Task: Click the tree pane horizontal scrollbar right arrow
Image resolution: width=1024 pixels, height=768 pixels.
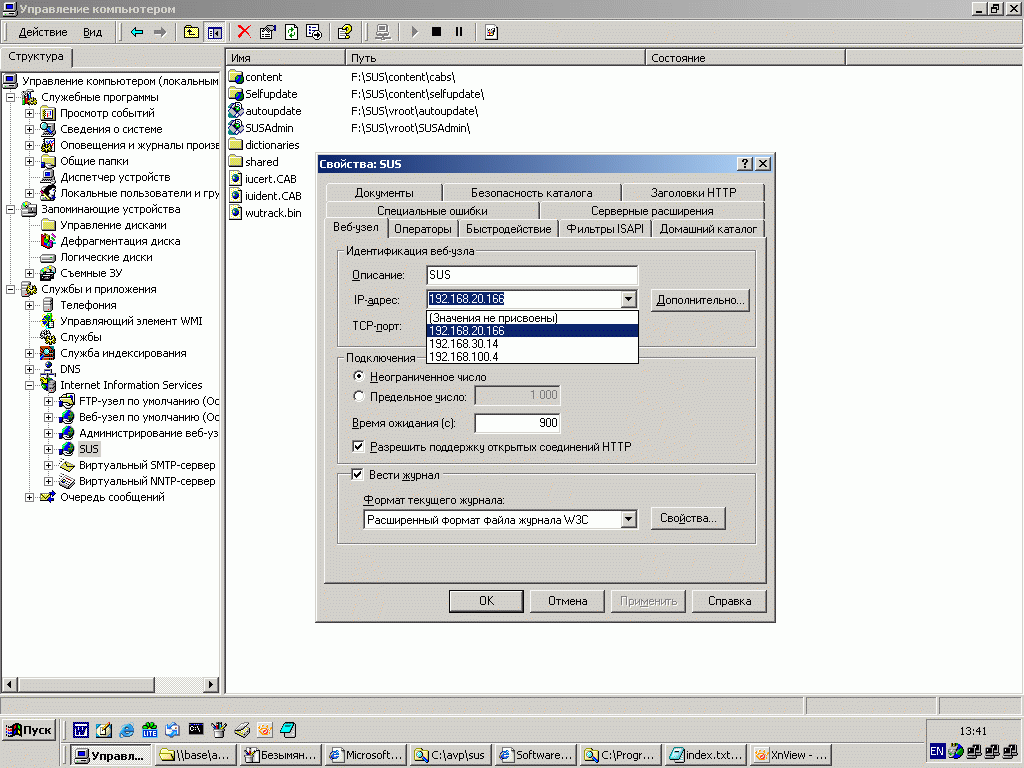Action: click(210, 684)
